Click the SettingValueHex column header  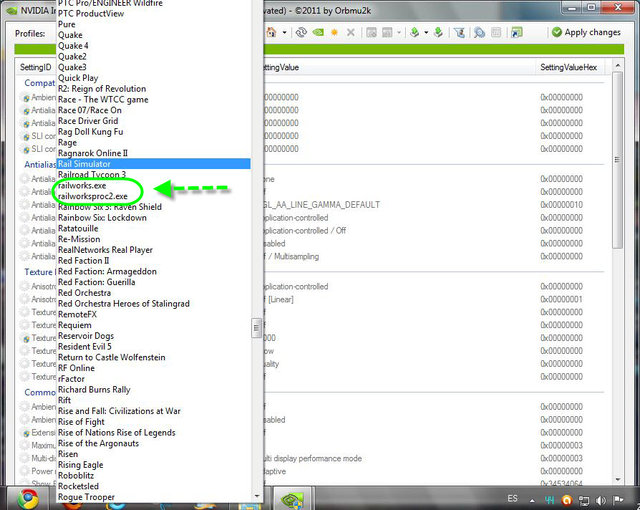point(567,66)
